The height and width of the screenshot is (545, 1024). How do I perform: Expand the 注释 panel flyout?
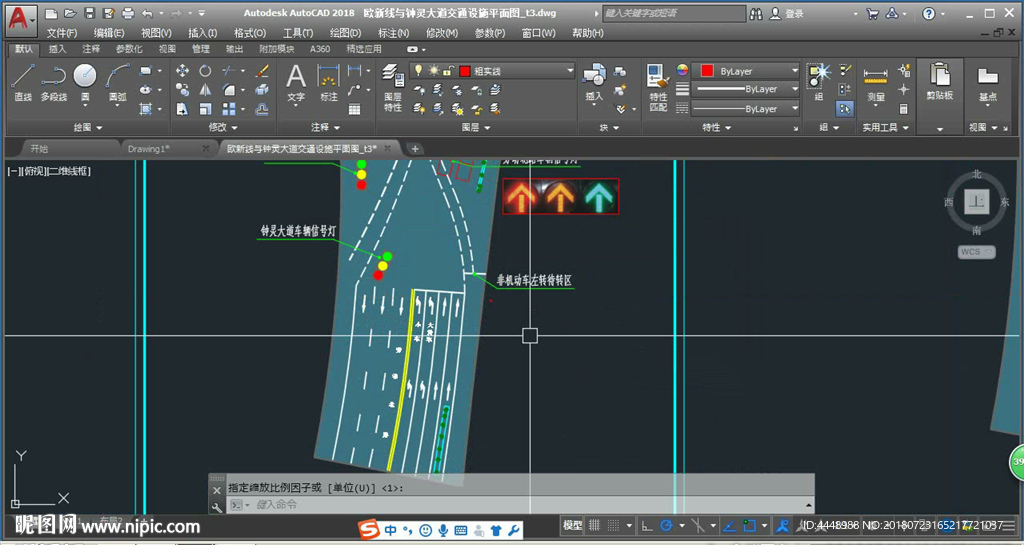point(325,128)
